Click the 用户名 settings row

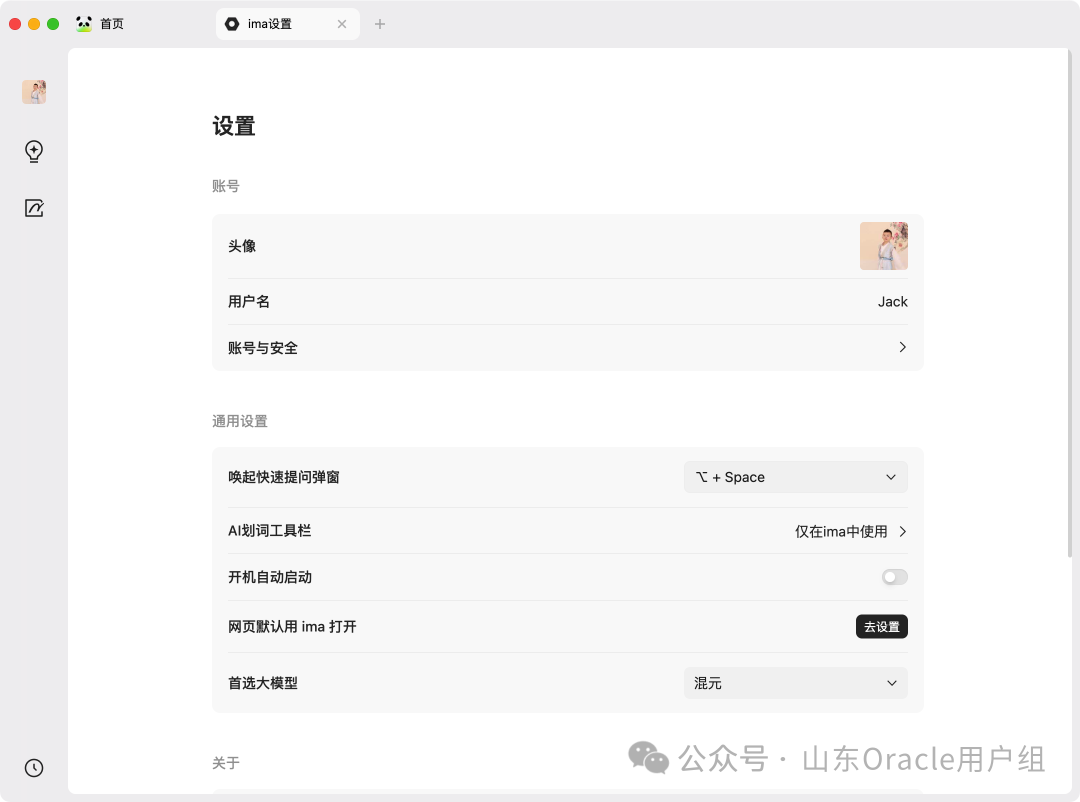tap(568, 302)
